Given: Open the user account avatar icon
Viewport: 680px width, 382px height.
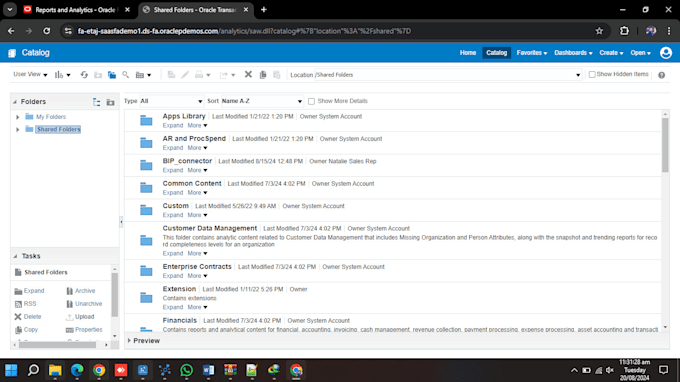Looking at the screenshot, I should (666, 52).
